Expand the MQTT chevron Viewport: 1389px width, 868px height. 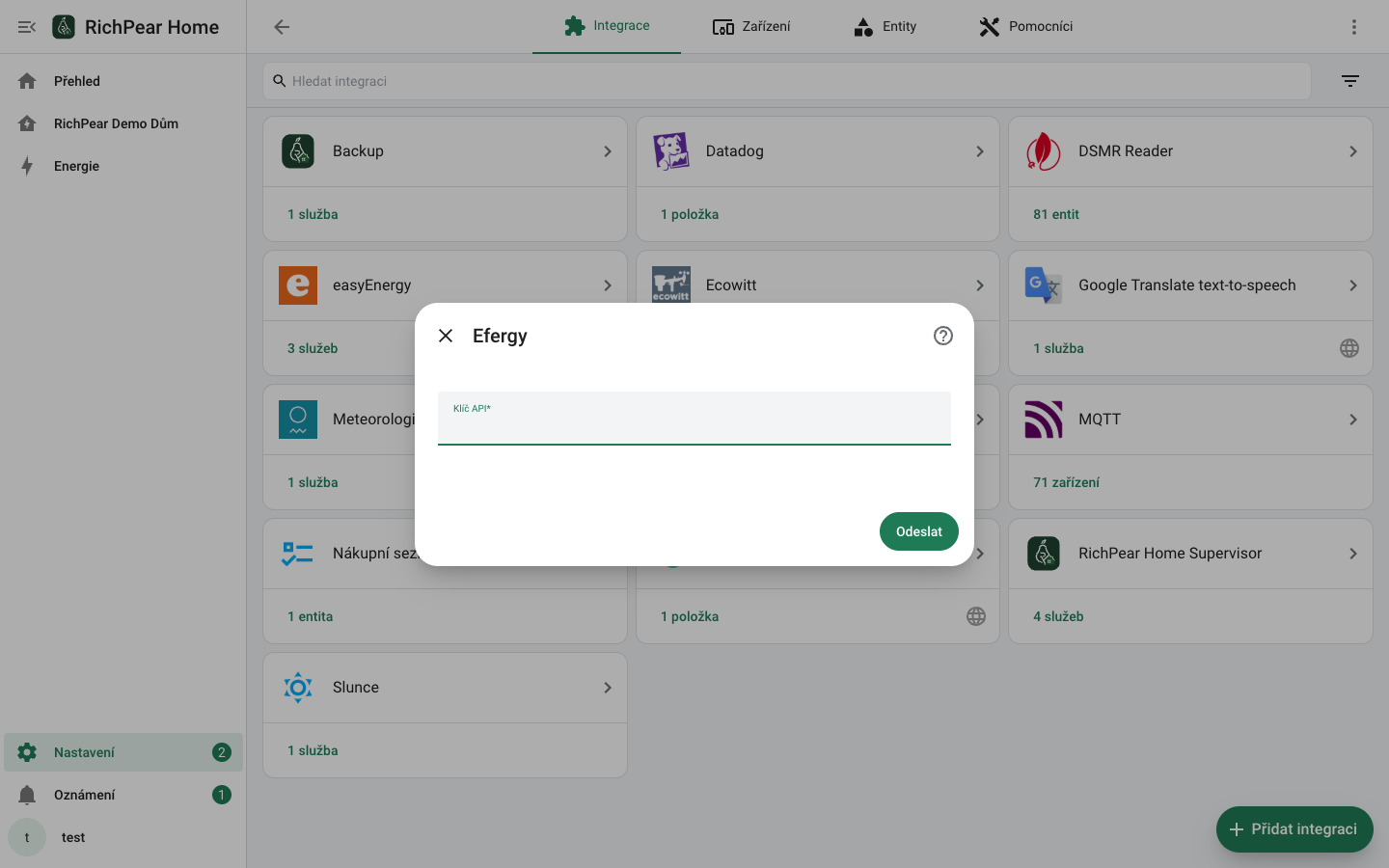1353,420
